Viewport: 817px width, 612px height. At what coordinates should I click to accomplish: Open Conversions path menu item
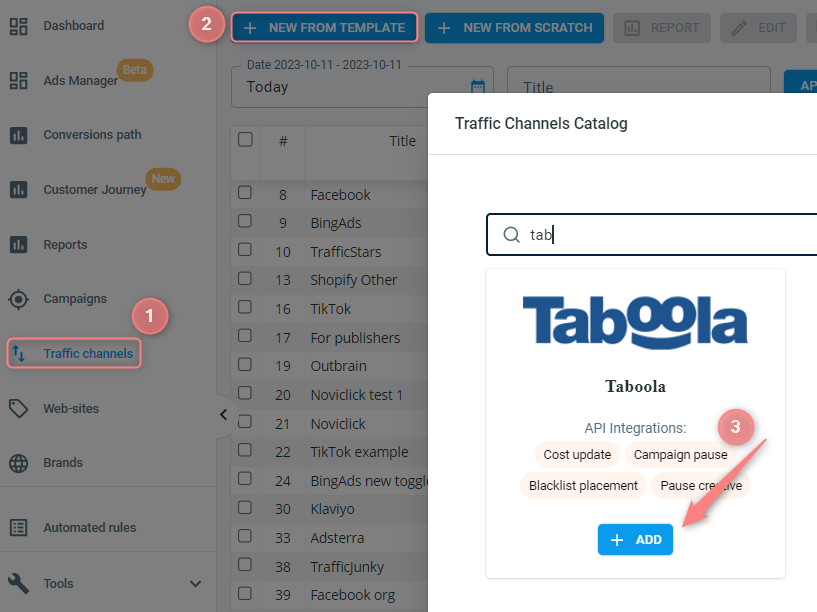(92, 135)
